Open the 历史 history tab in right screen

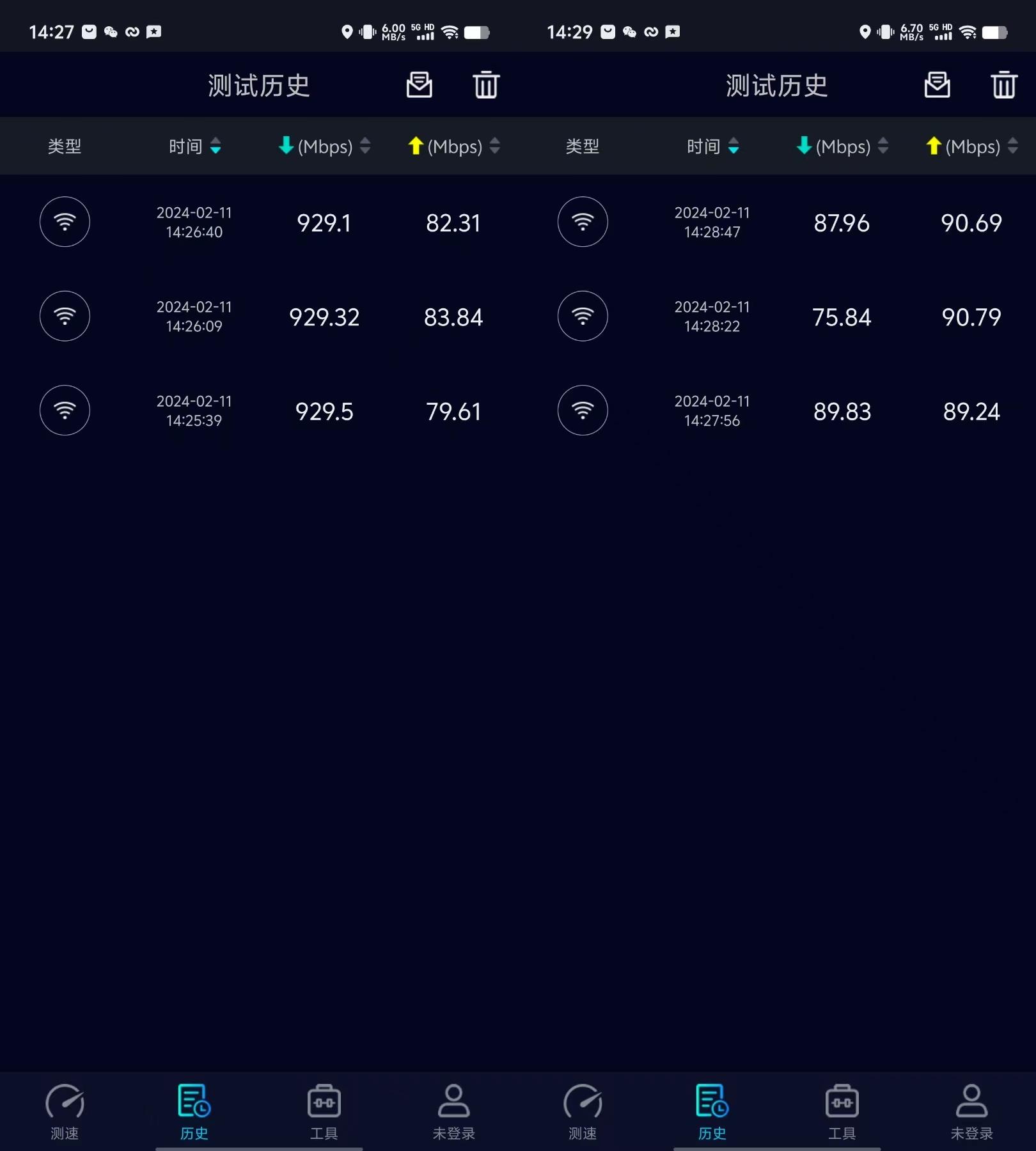712,1112
